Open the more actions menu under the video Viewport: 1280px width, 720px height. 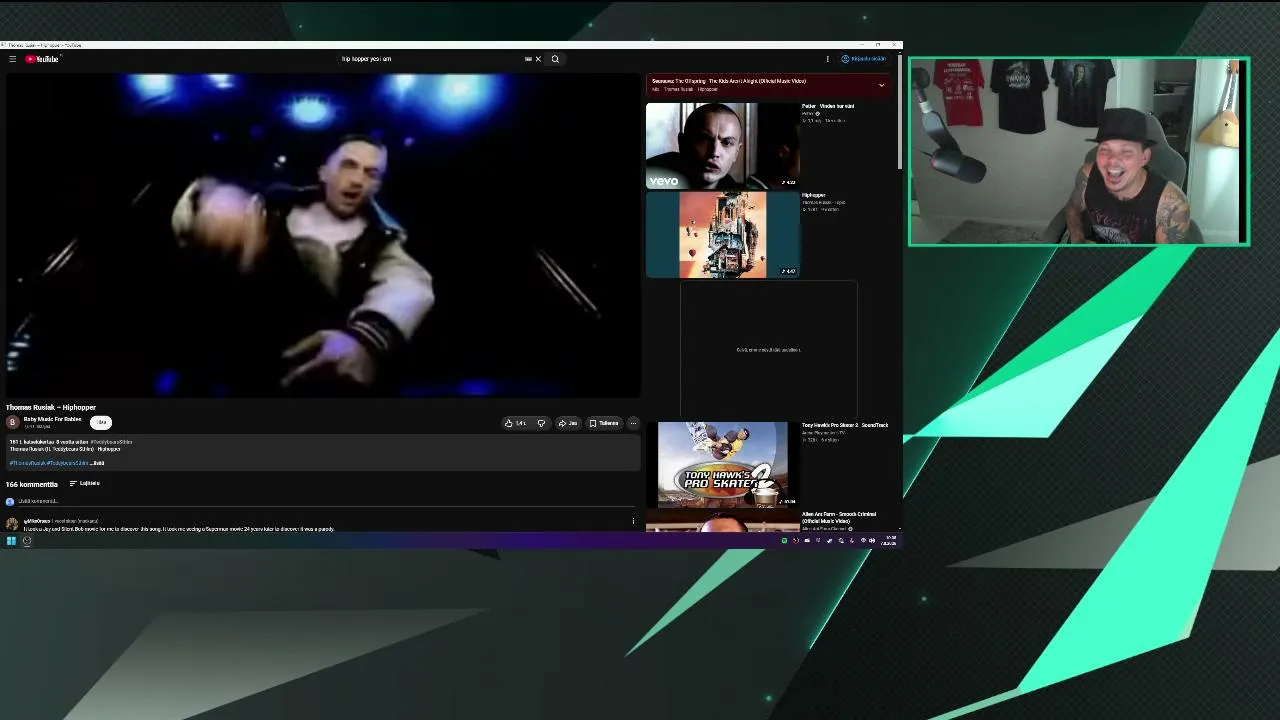click(633, 423)
